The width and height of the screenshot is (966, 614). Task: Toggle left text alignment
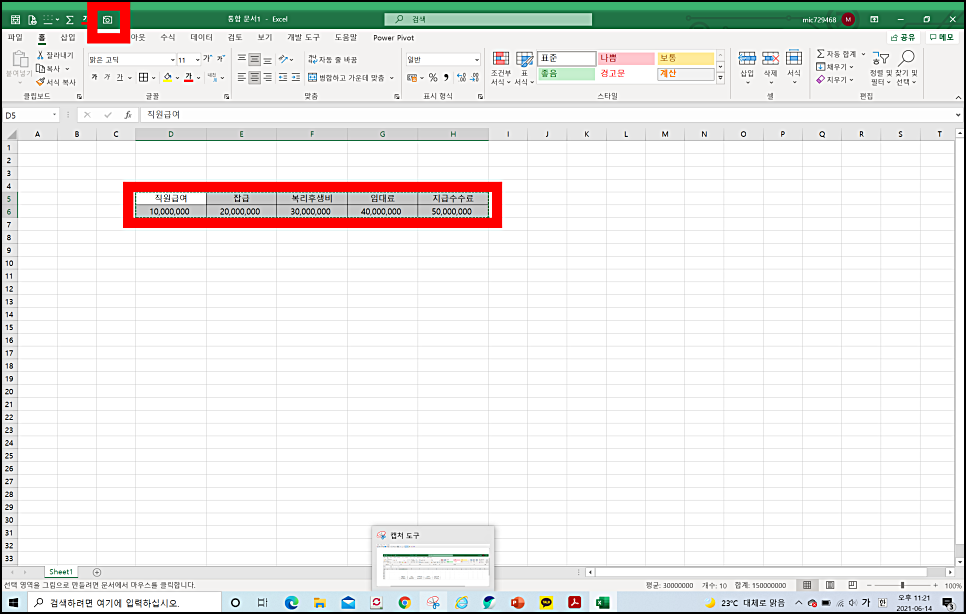pos(242,78)
